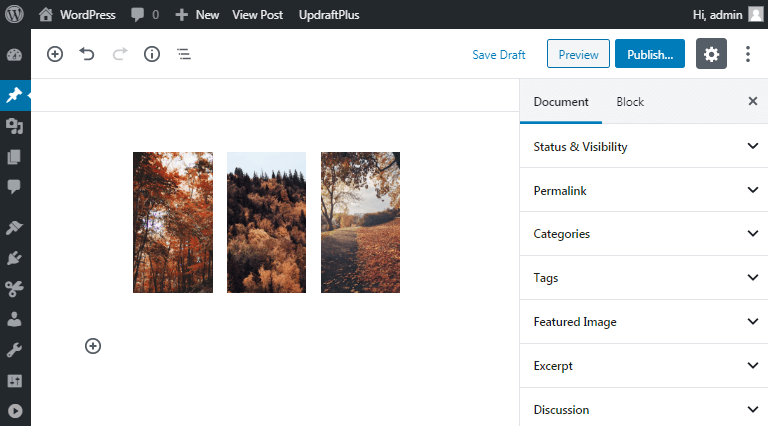Click the Publish button

click(649, 54)
